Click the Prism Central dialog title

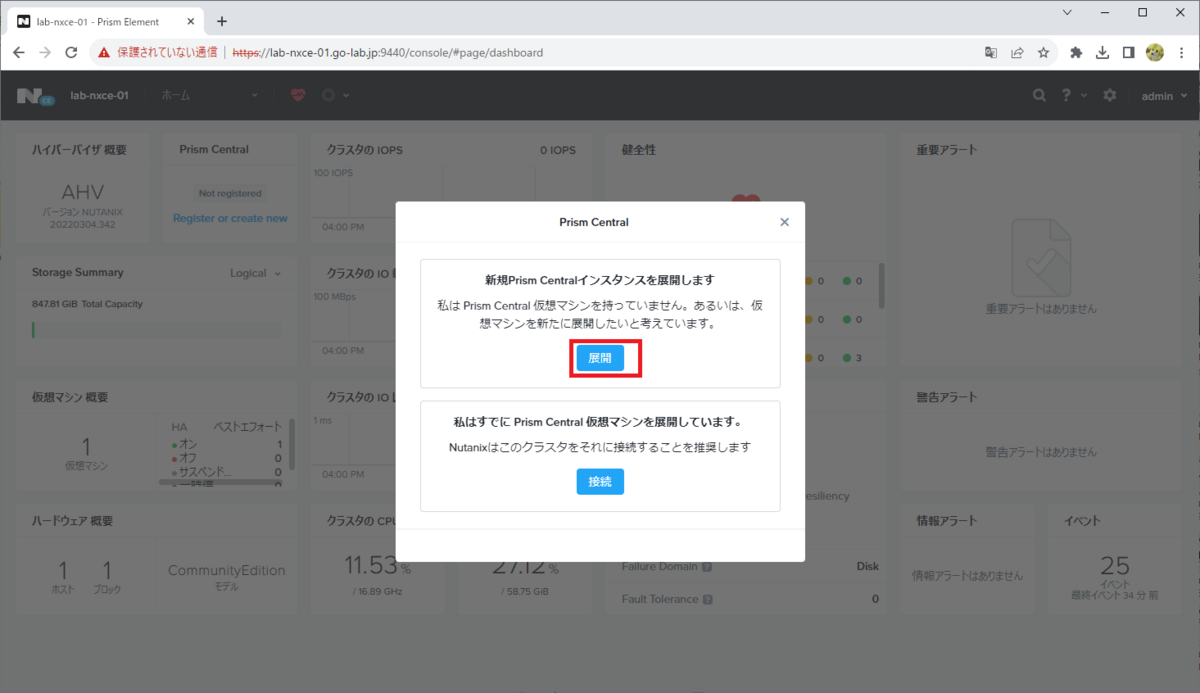[x=594, y=222]
